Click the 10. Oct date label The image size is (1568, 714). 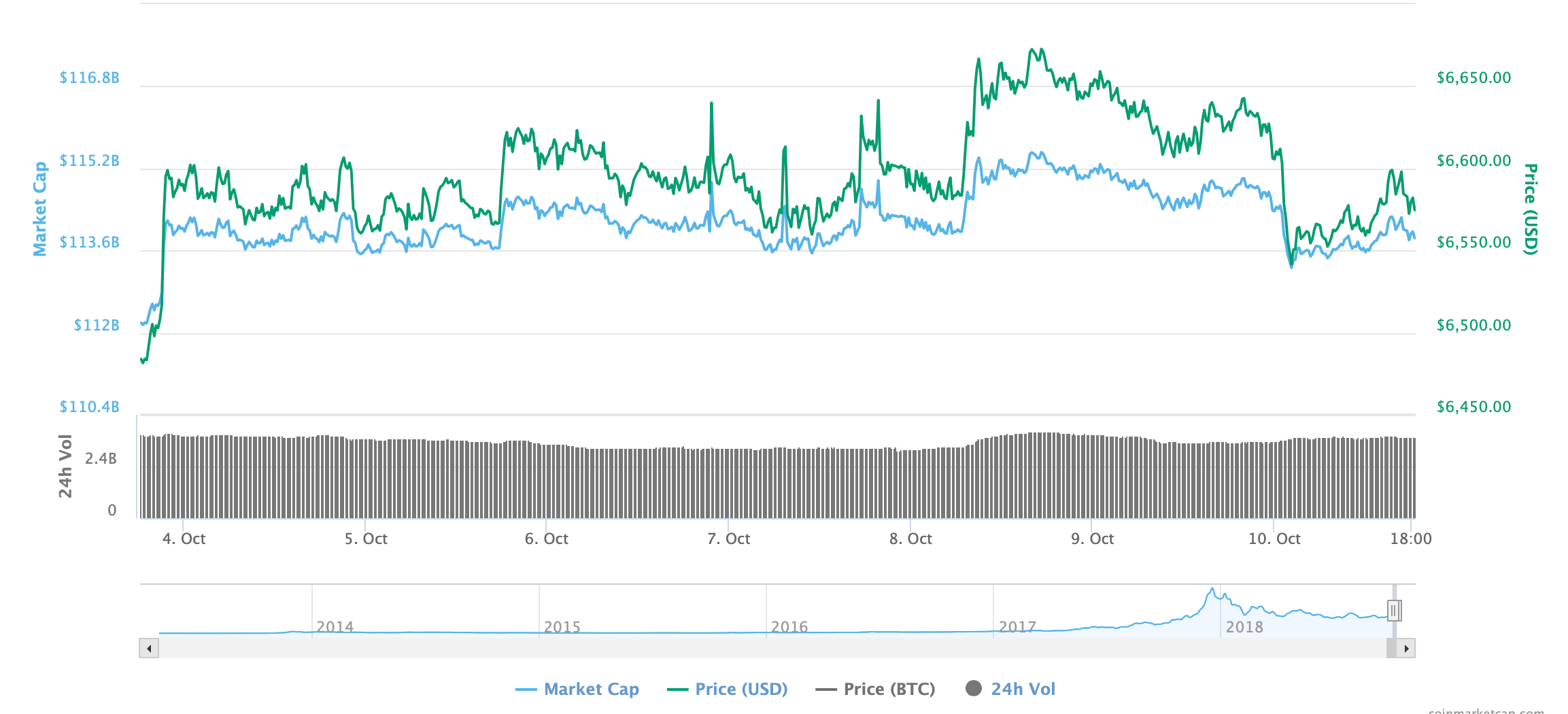[x=1274, y=539]
